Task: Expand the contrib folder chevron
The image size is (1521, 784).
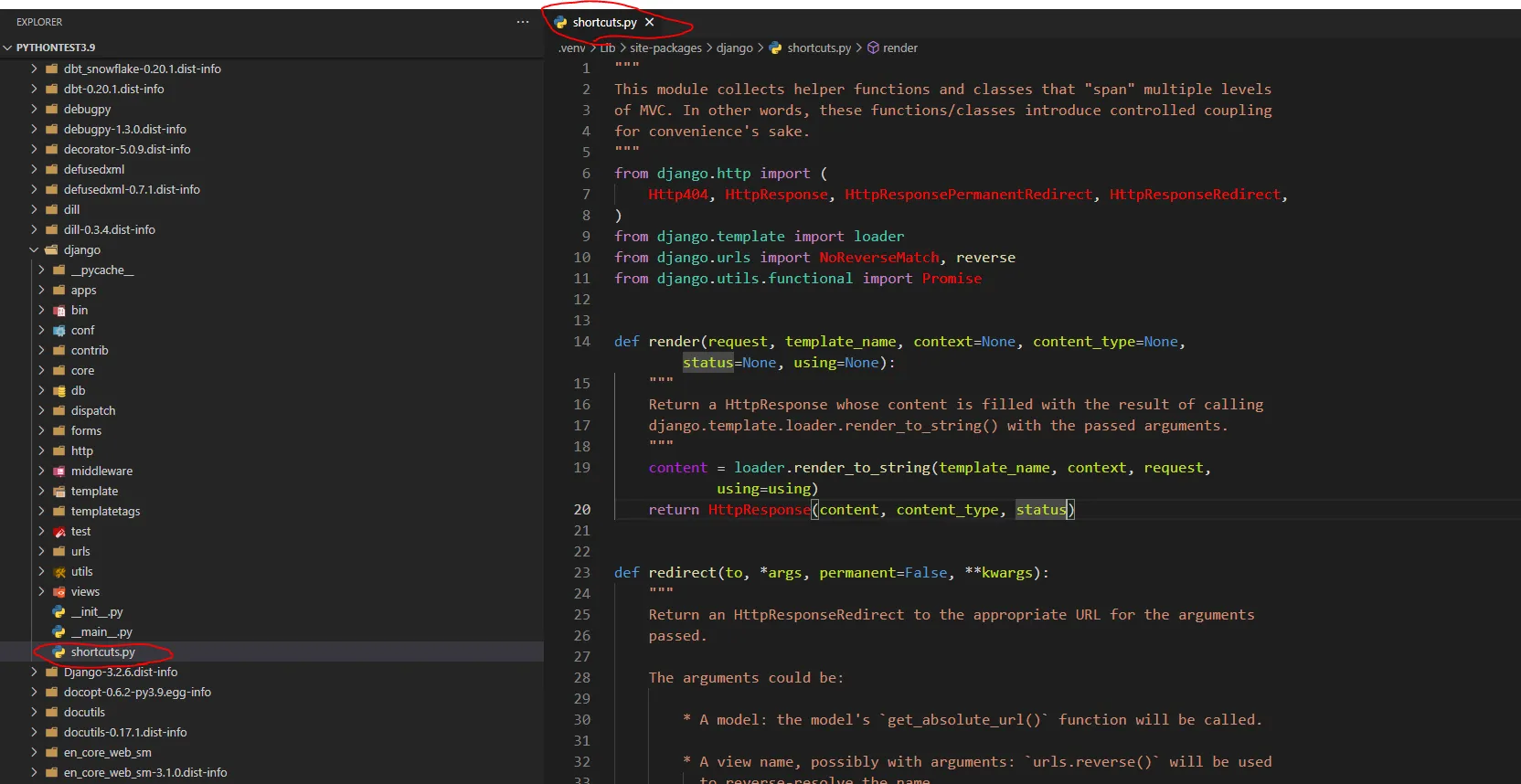Action: click(41, 351)
